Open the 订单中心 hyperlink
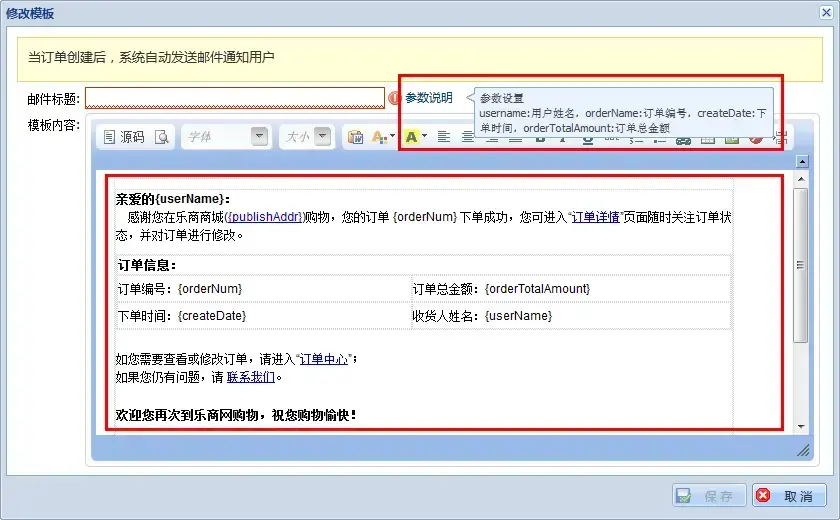840x520 pixels. (x=324, y=359)
